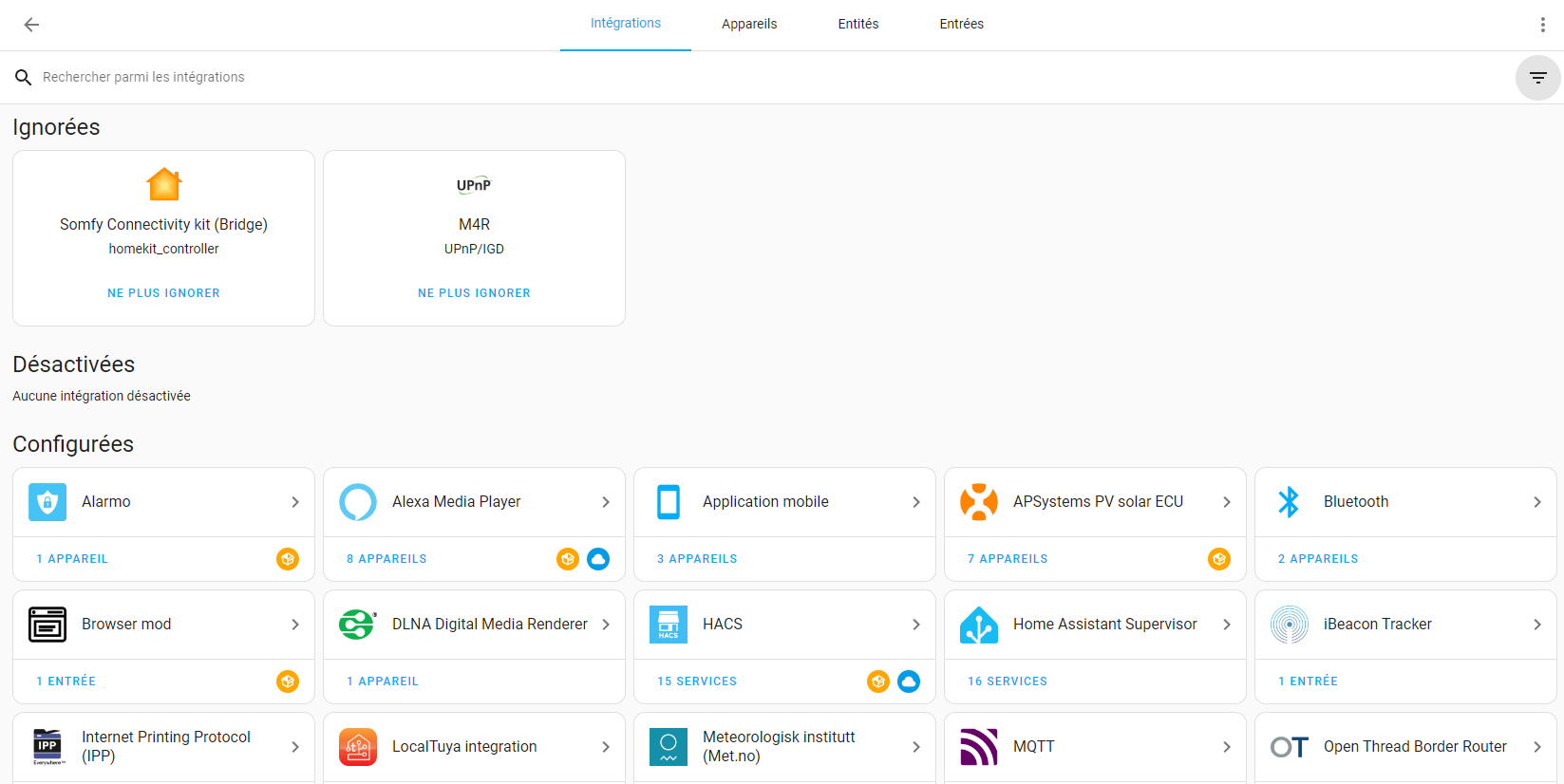Open APSystems PV solar ECU chevron
1564x784 pixels.
1227,502
